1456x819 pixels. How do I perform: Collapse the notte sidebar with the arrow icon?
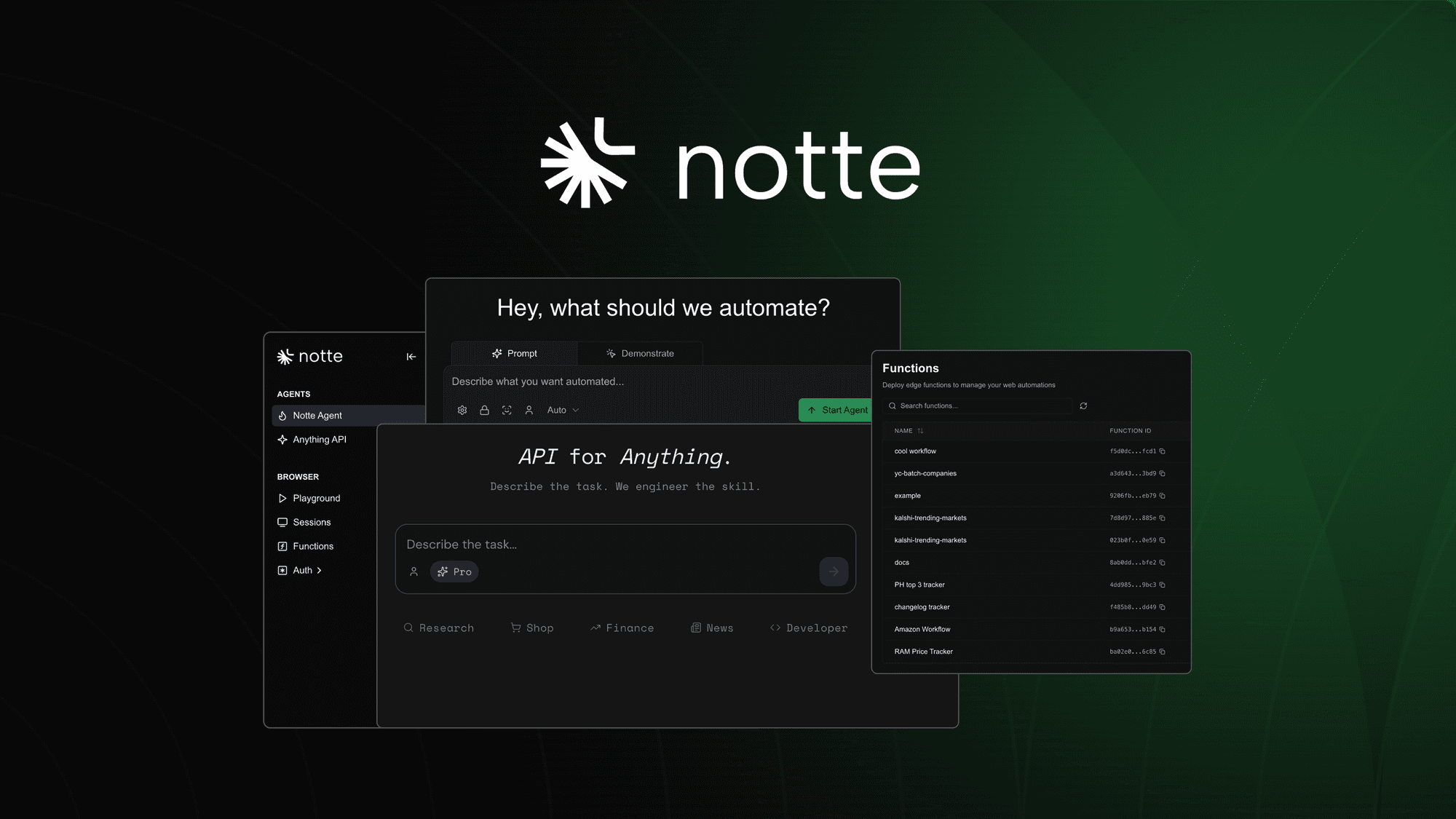click(x=411, y=357)
